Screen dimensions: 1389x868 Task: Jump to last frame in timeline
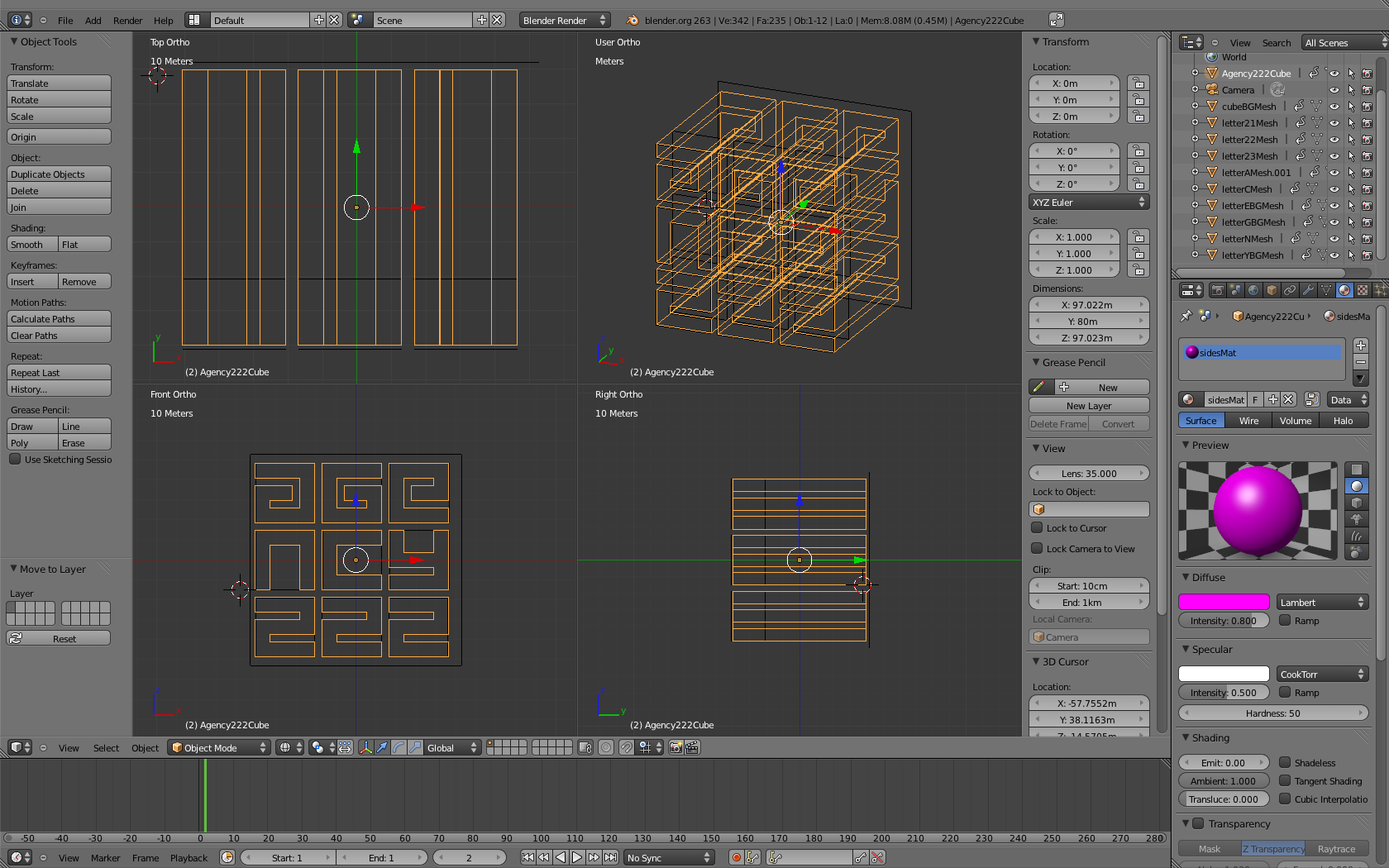(610, 857)
